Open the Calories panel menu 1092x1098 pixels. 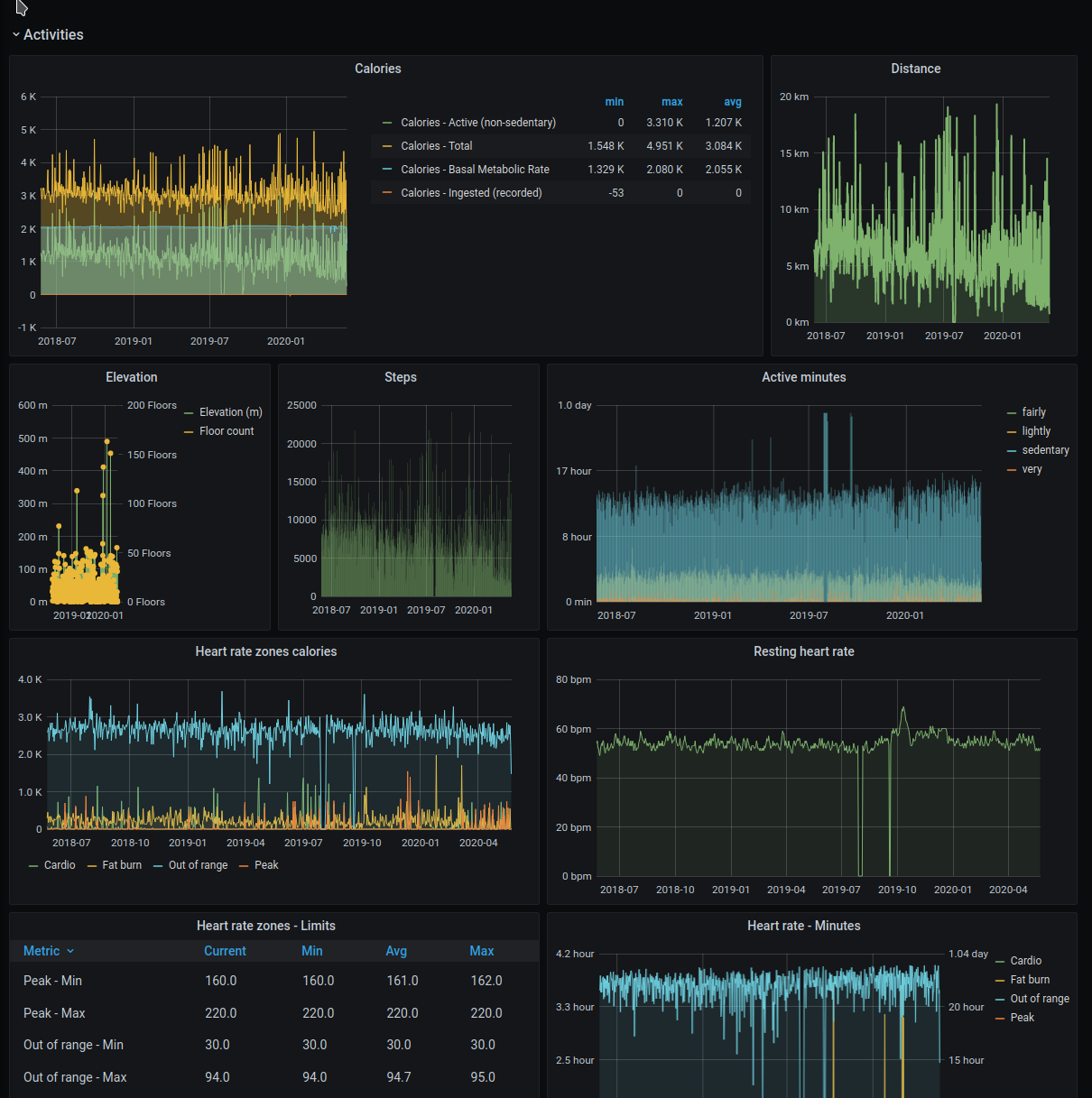[377, 69]
